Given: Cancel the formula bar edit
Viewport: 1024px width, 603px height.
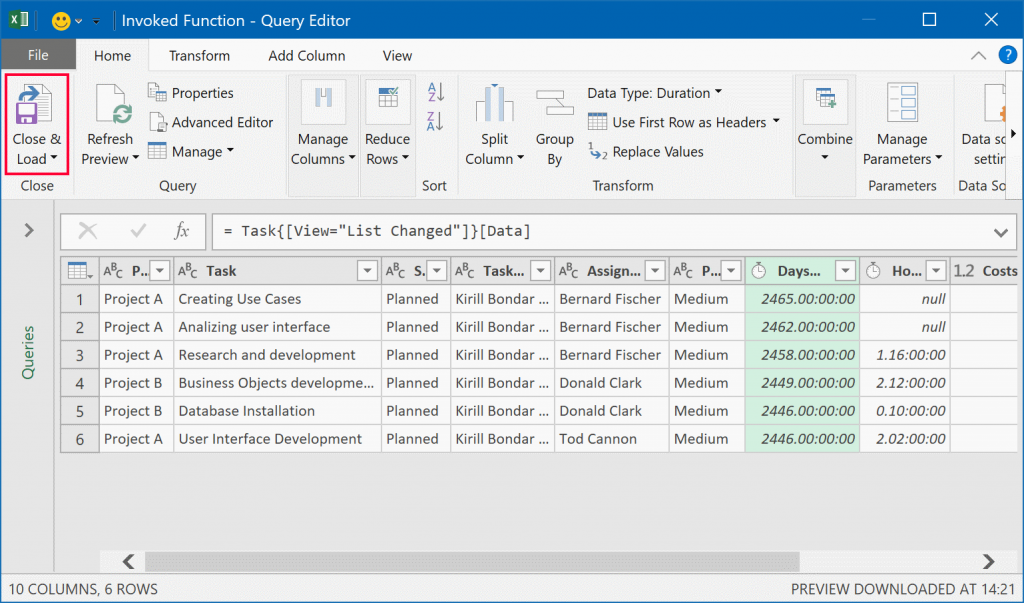Looking at the screenshot, I should (x=88, y=231).
